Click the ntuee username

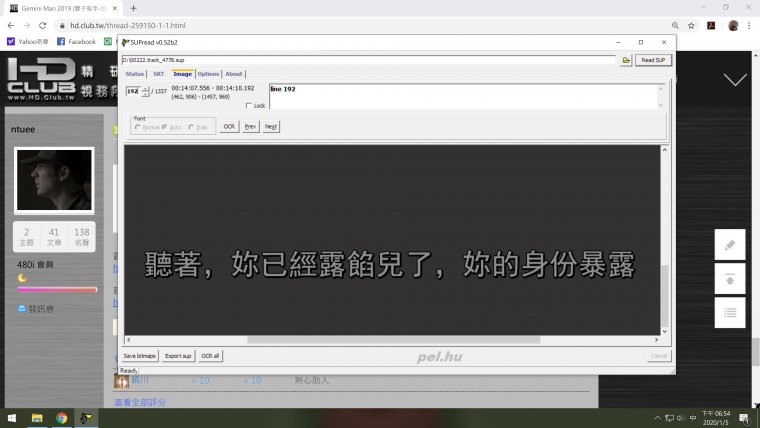tap(23, 129)
